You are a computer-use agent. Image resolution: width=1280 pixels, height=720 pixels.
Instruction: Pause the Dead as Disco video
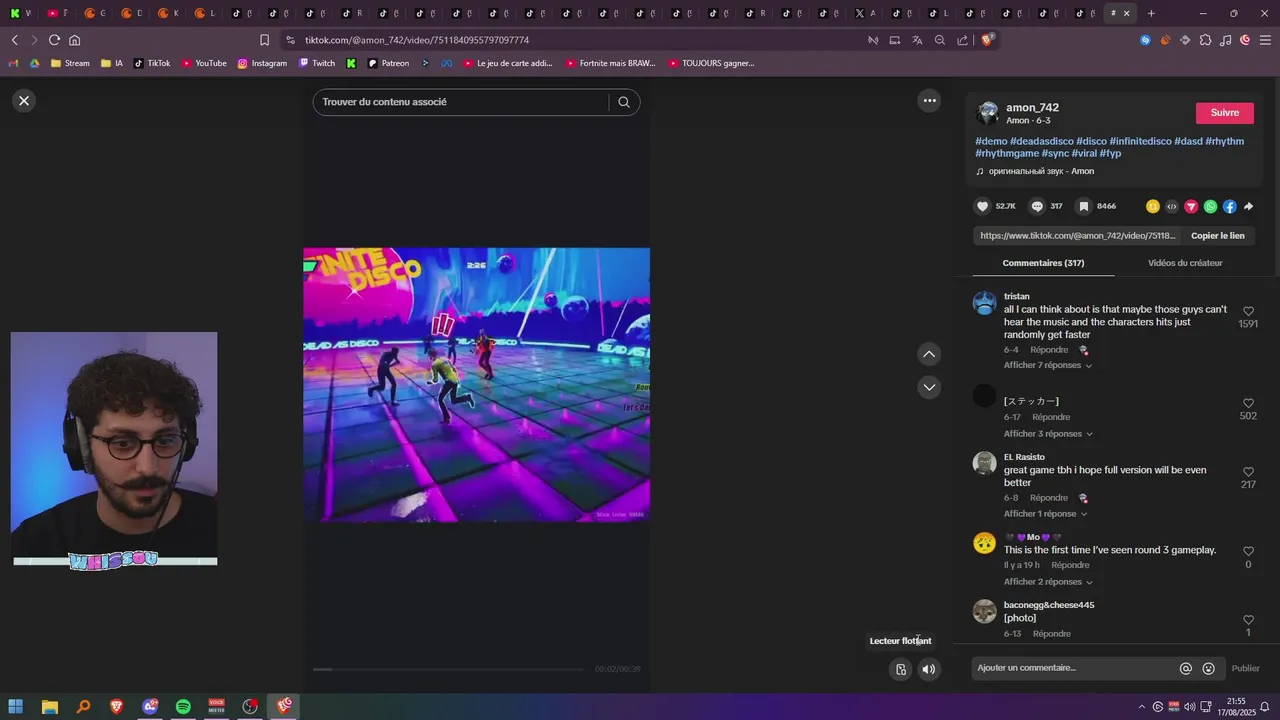coord(476,385)
